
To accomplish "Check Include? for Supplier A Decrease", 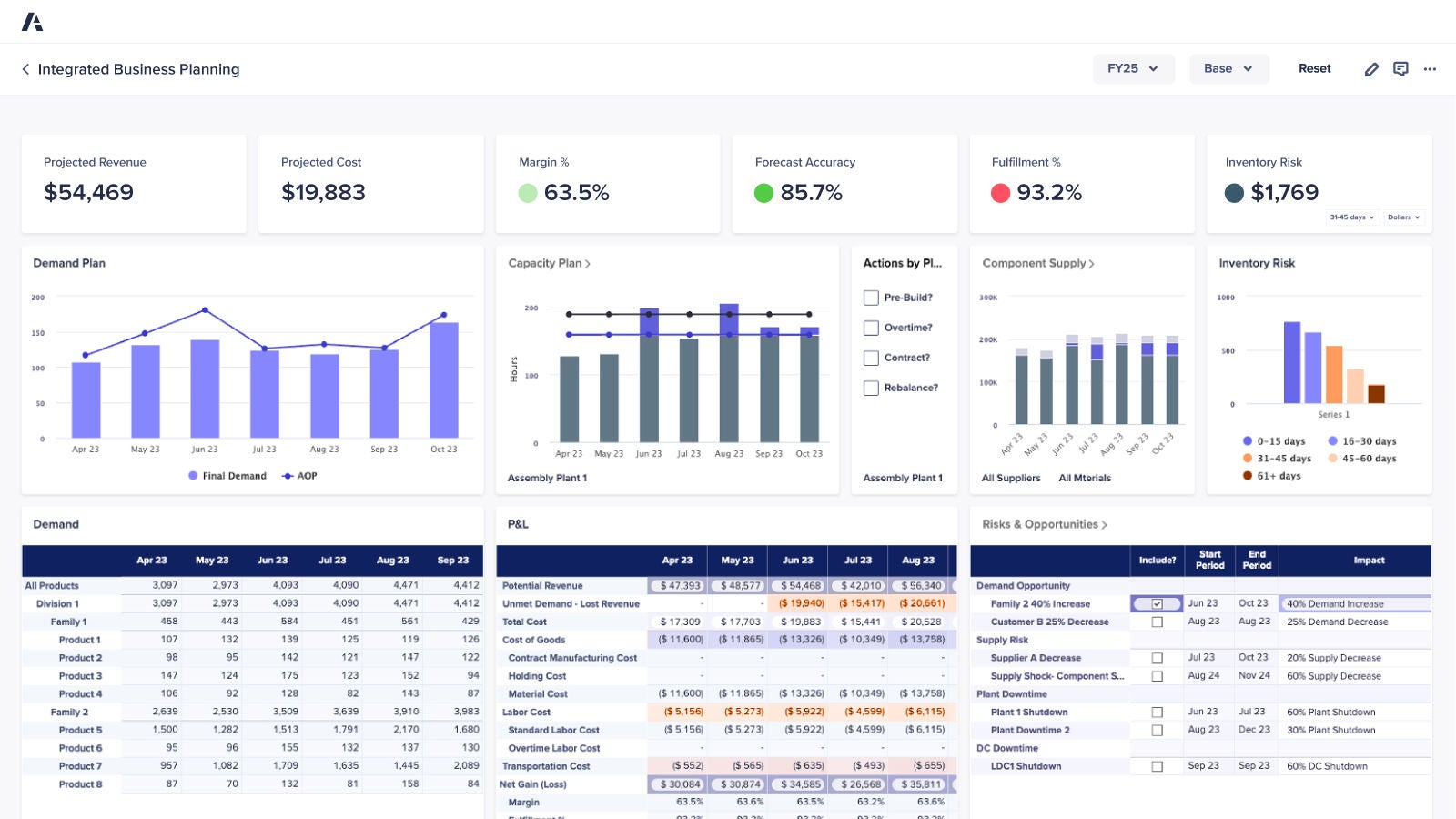I will (x=1158, y=658).
